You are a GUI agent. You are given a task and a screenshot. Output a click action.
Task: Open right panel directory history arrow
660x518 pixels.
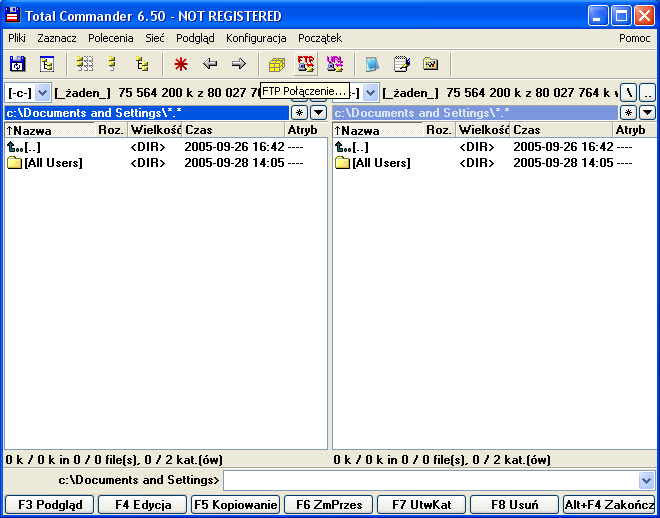click(647, 113)
